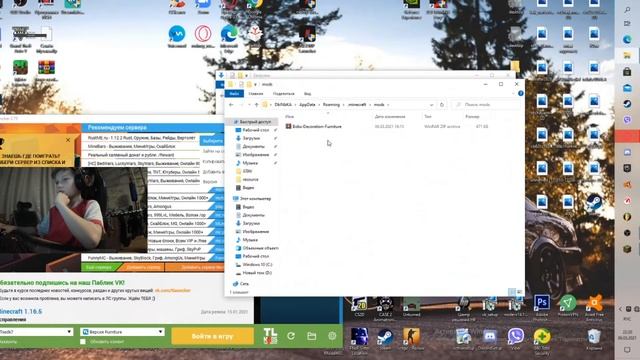Open Voicemod desktop icon
This screenshot has width=640, height=360.
177,36
